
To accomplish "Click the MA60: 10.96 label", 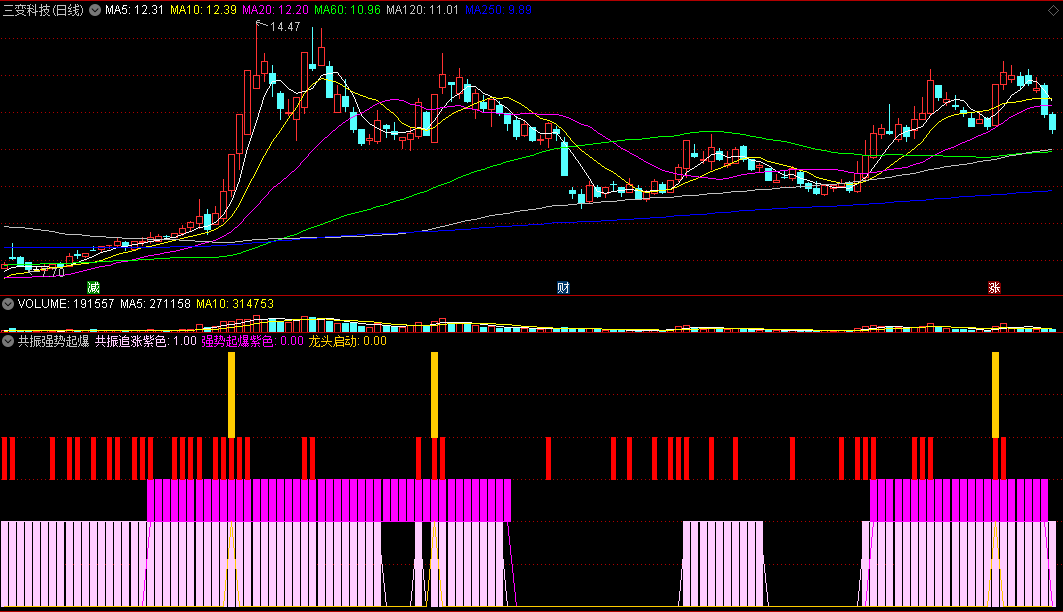I will (x=347, y=10).
